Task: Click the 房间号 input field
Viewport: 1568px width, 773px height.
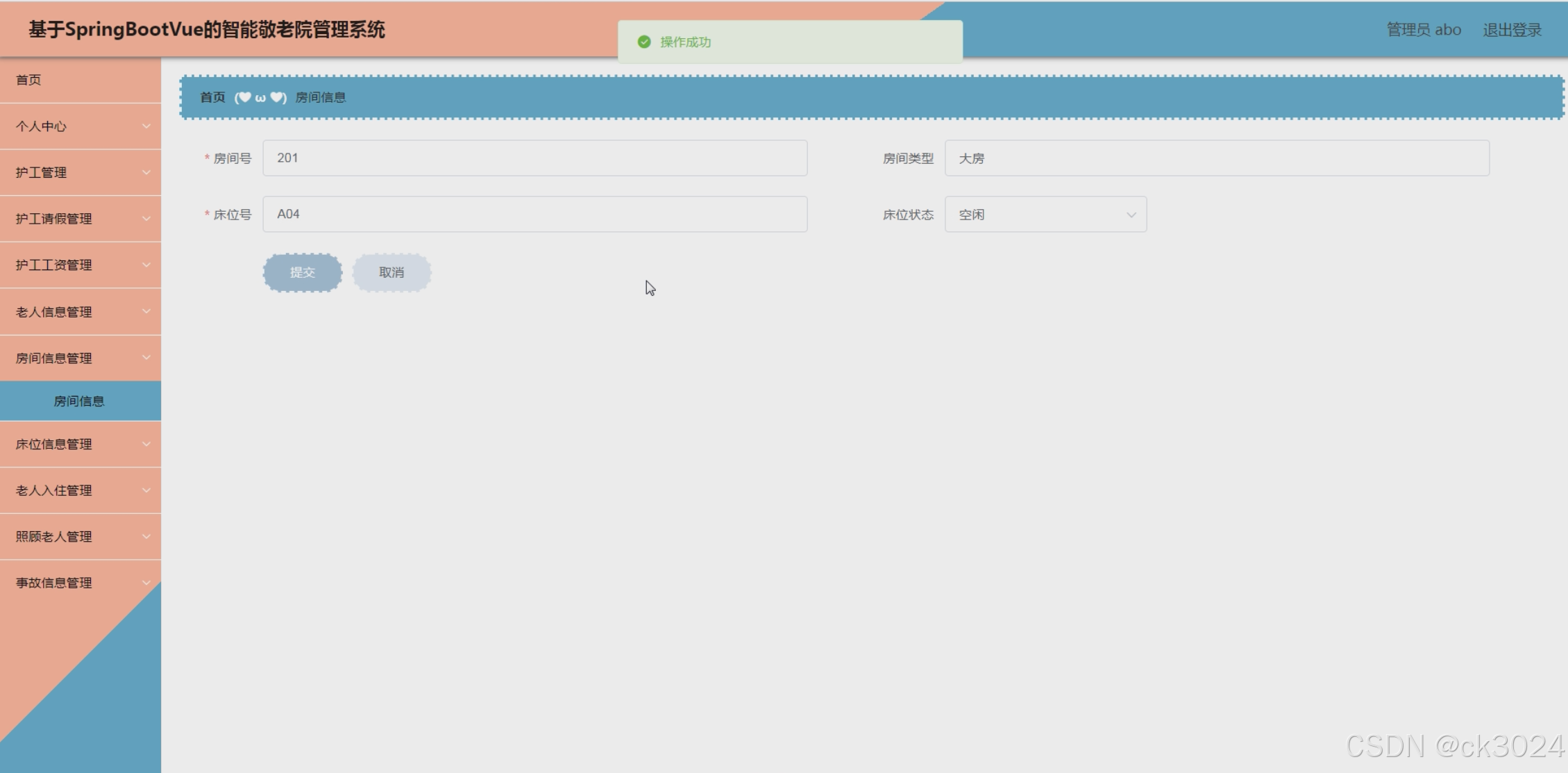Action: (534, 158)
